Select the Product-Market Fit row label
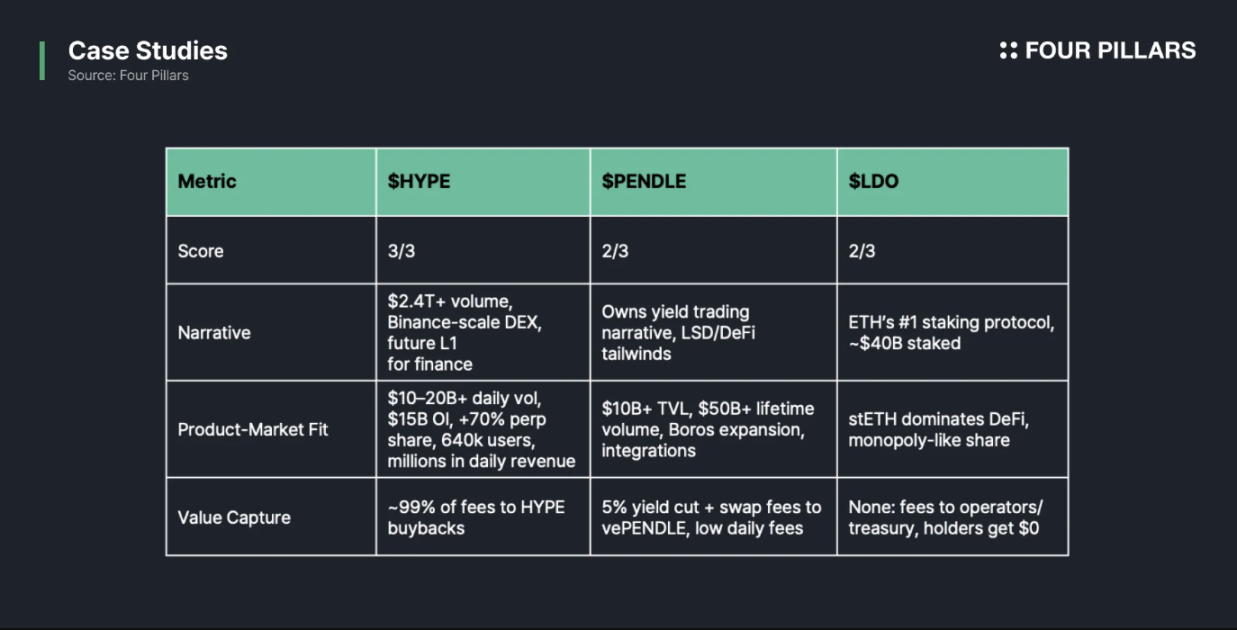Screen dimensions: 1237x630 (253, 430)
